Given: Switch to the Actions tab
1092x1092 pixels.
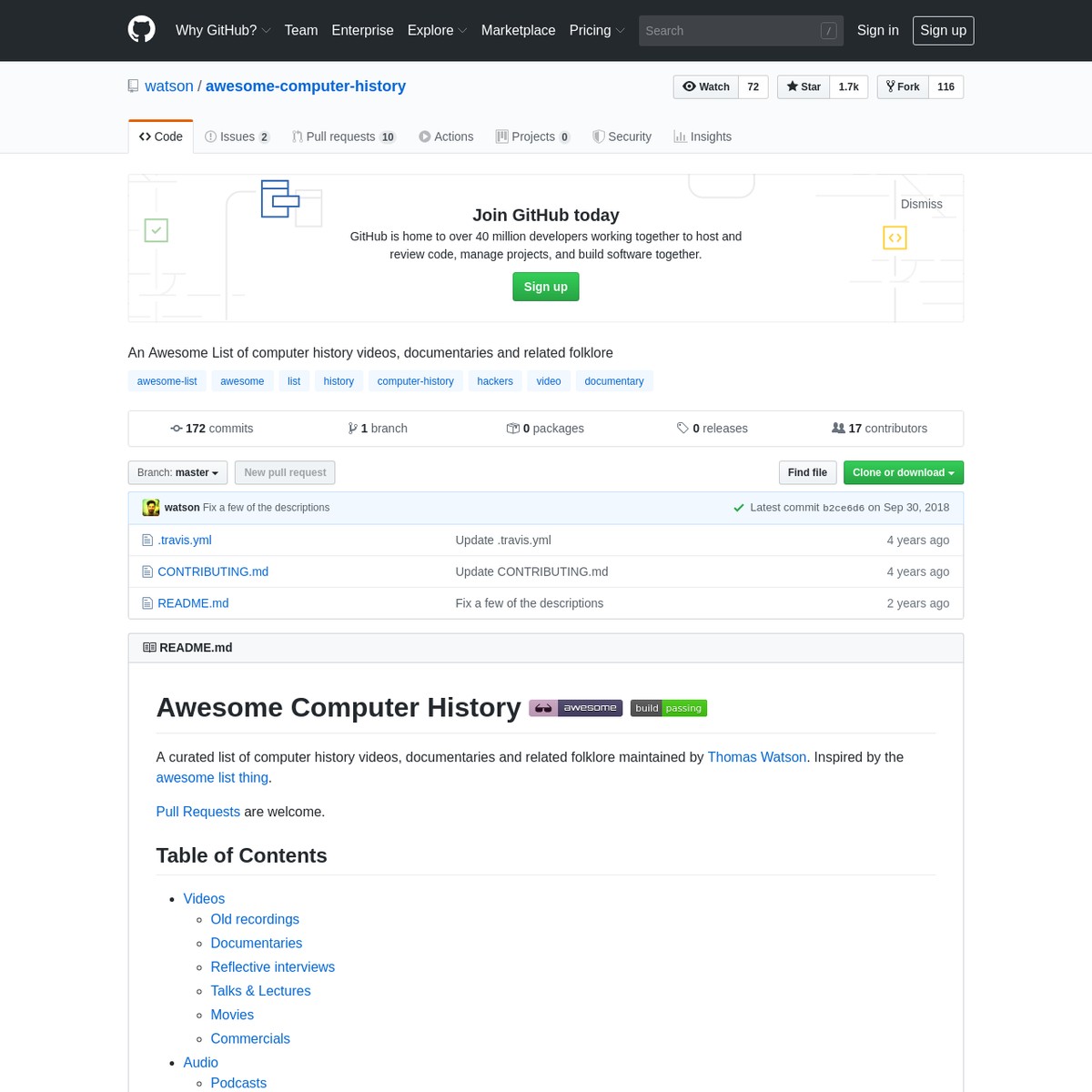Looking at the screenshot, I should pyautogui.click(x=446, y=136).
